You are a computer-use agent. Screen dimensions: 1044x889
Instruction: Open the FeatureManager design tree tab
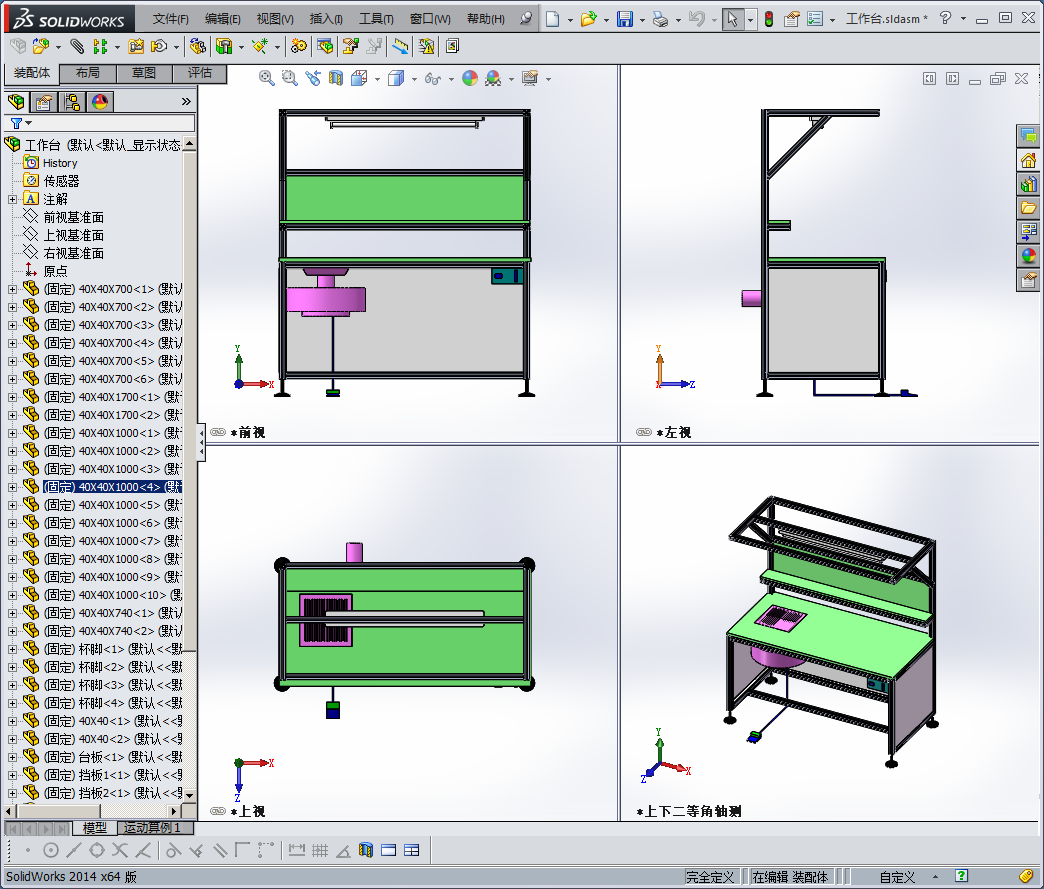tap(16, 102)
